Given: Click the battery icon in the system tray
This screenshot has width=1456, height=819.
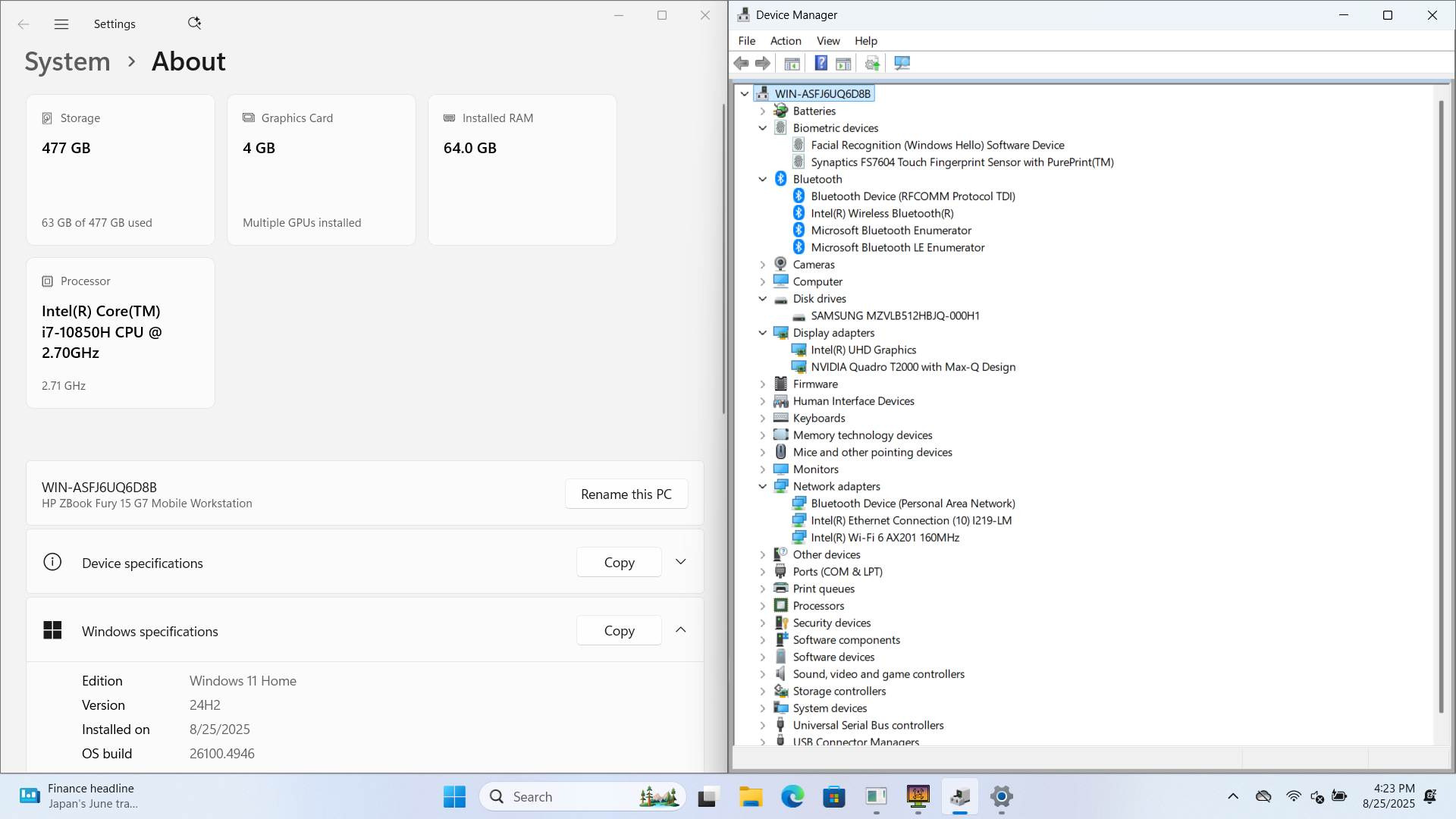Looking at the screenshot, I should point(1339,796).
